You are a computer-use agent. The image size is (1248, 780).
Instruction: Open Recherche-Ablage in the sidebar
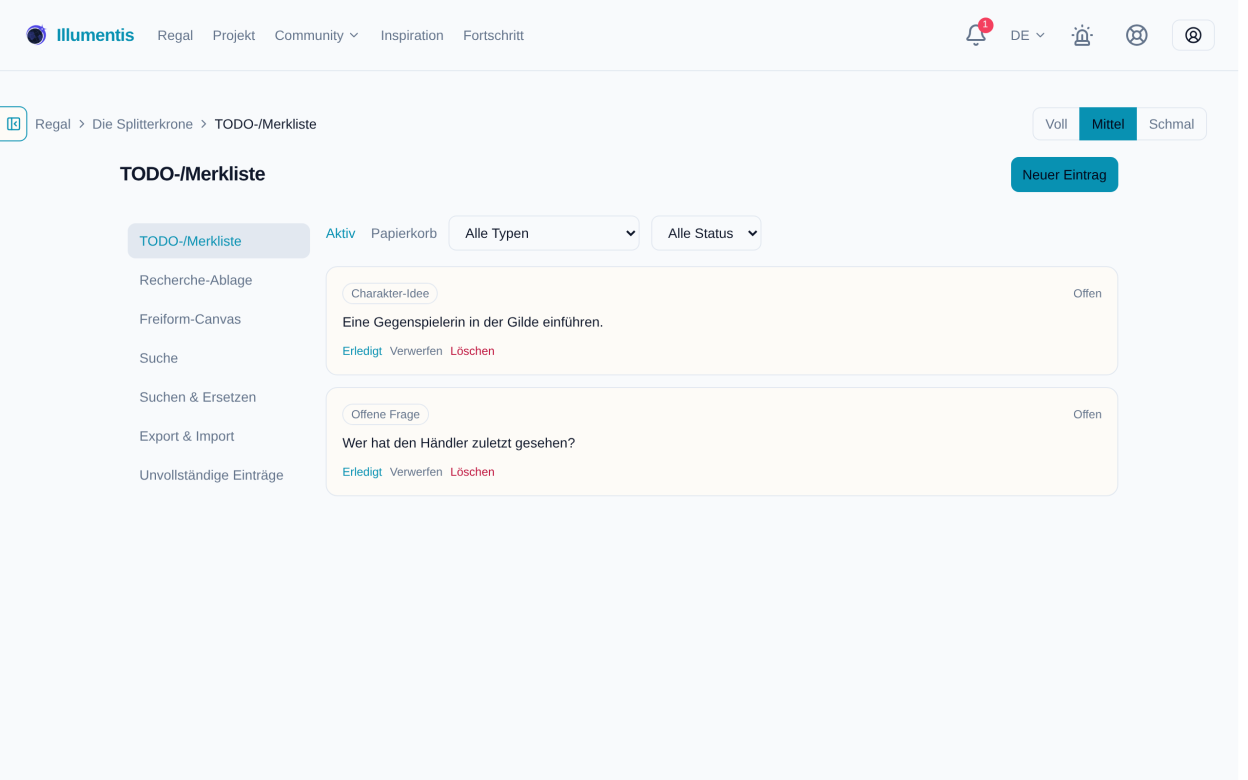219,280
